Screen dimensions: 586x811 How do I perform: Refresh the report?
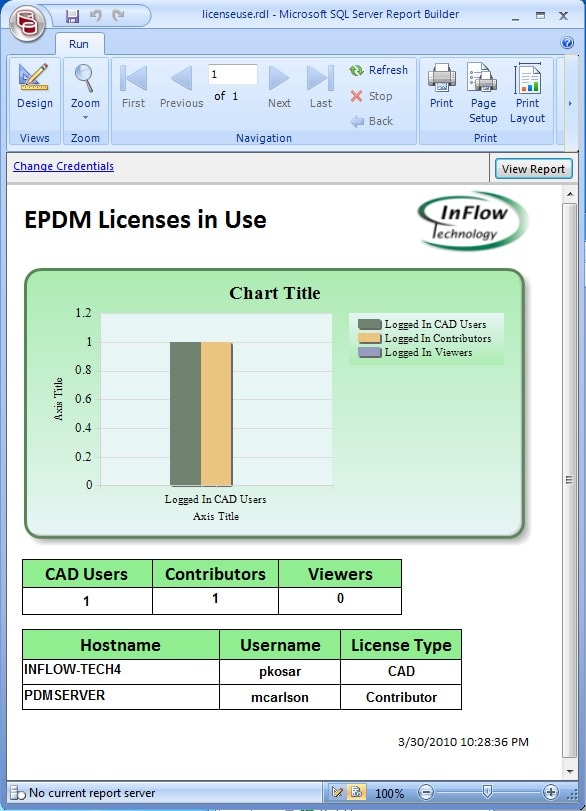[x=379, y=70]
